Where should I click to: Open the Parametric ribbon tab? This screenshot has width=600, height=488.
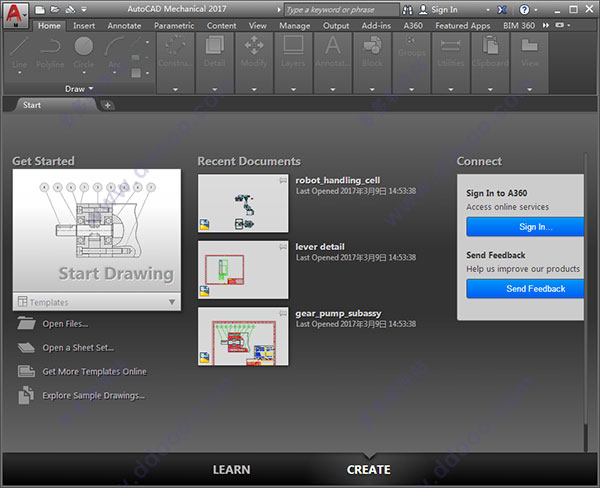click(x=174, y=26)
